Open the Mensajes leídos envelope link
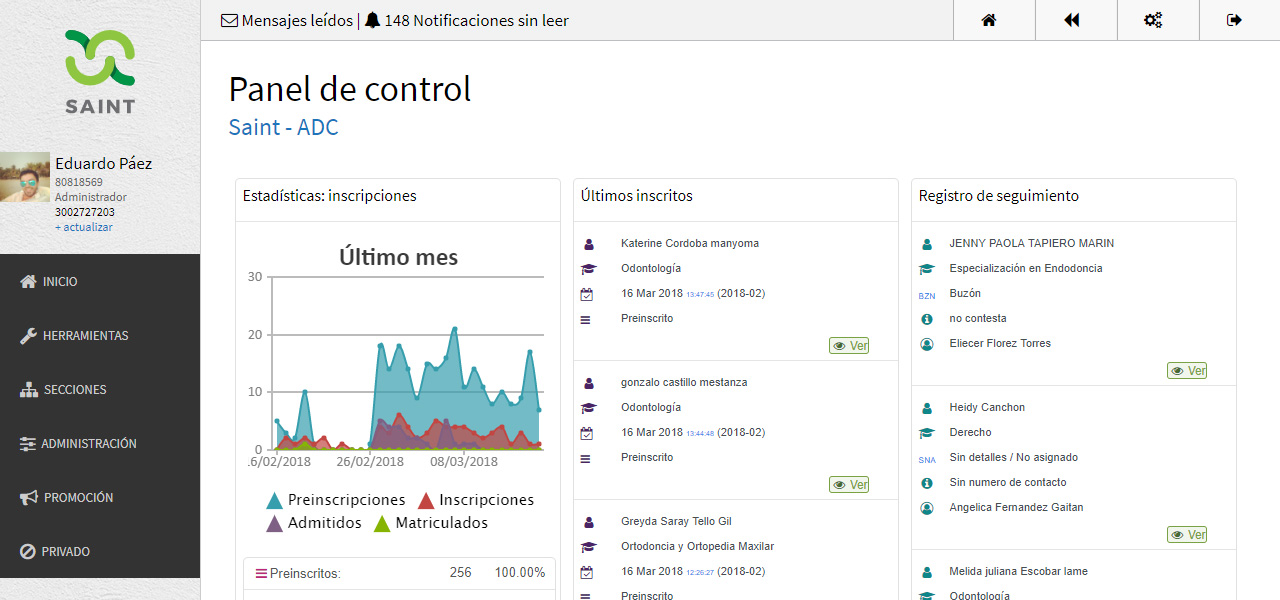The height and width of the screenshot is (600, 1280). tap(286, 20)
